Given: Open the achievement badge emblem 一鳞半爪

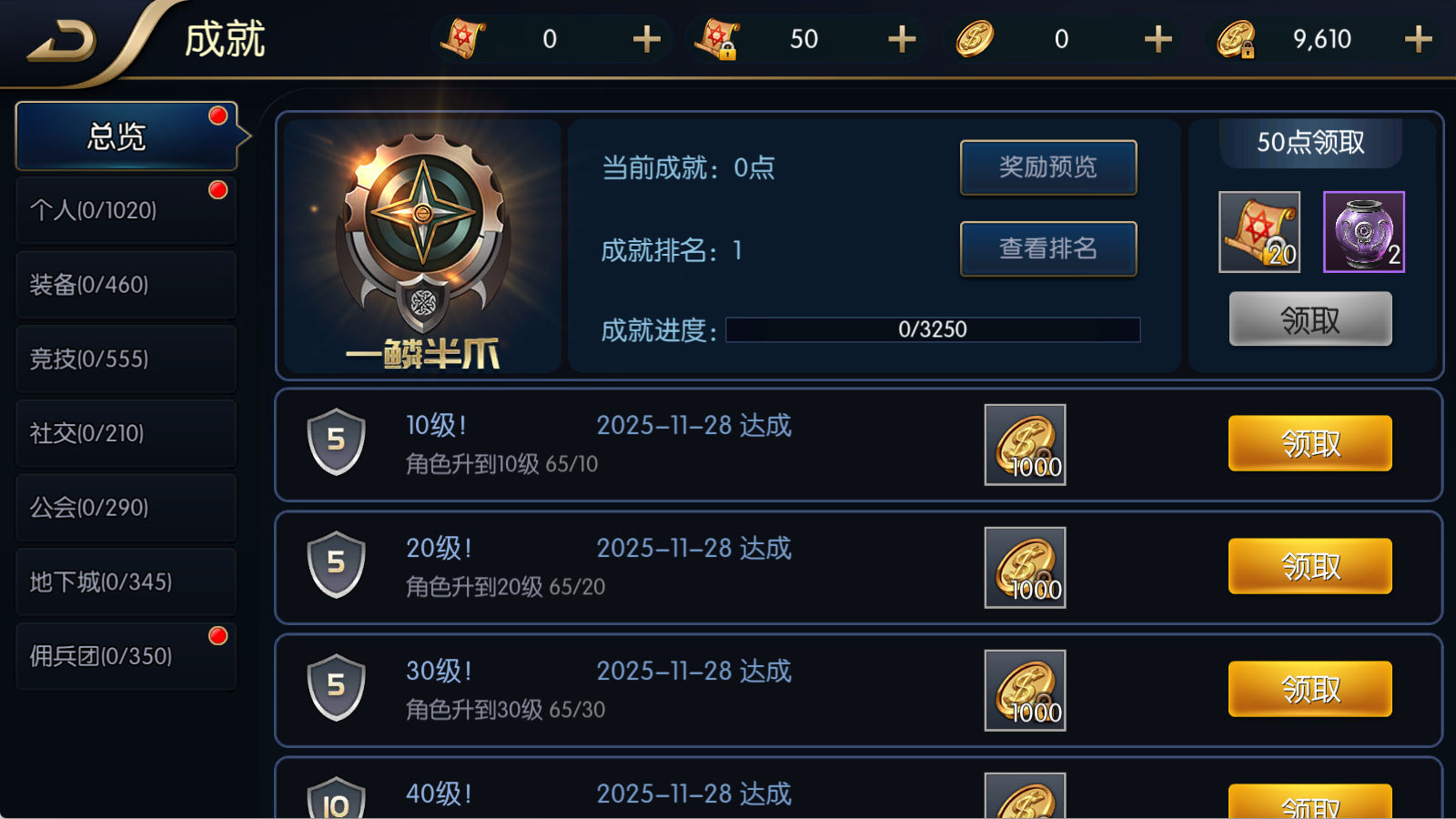Looking at the screenshot, I should point(422,248).
